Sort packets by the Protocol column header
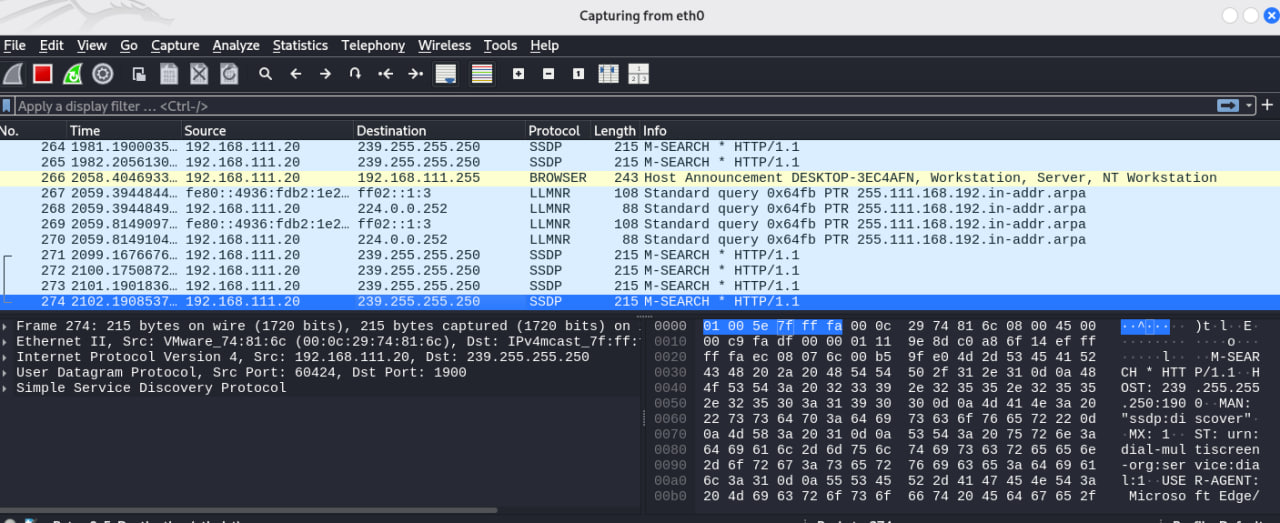 point(558,131)
